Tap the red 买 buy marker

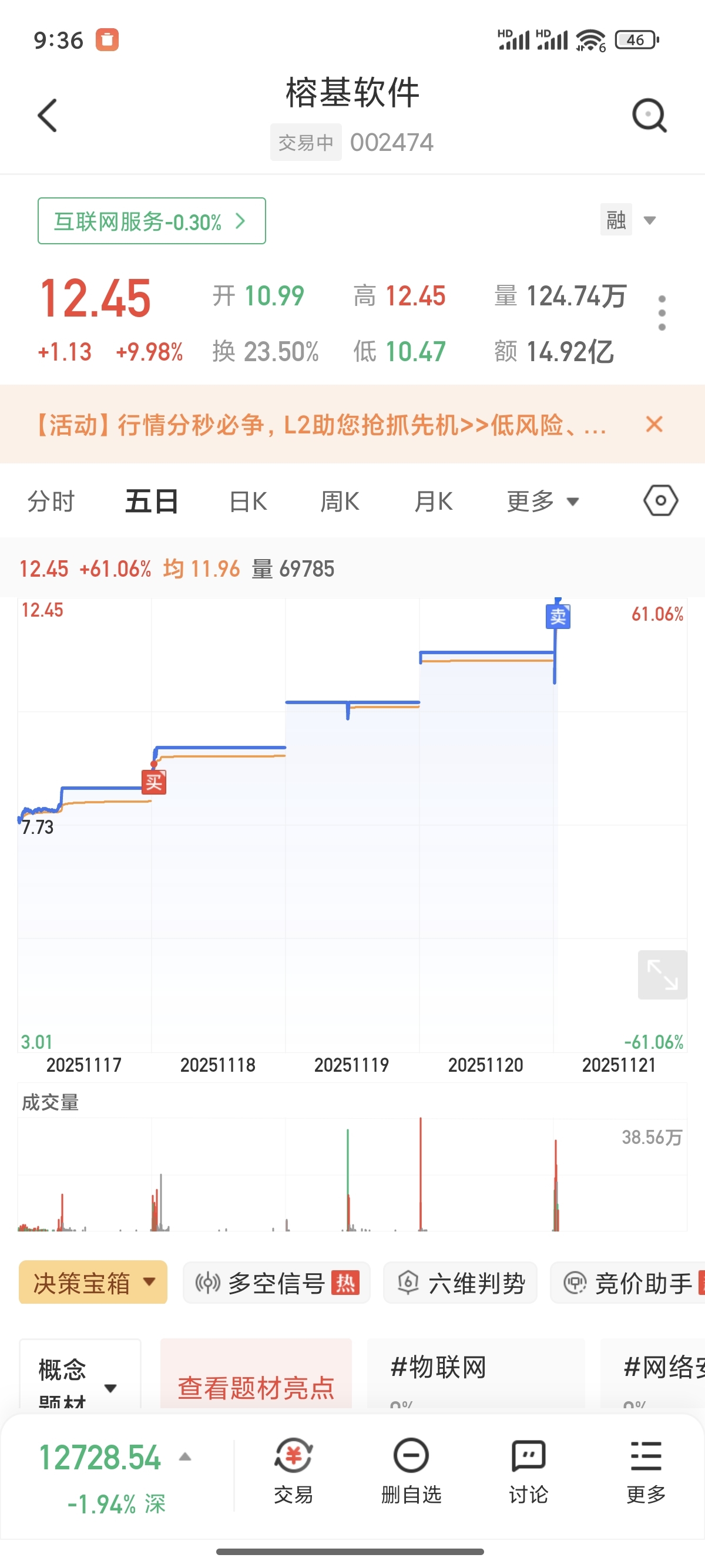click(x=154, y=782)
